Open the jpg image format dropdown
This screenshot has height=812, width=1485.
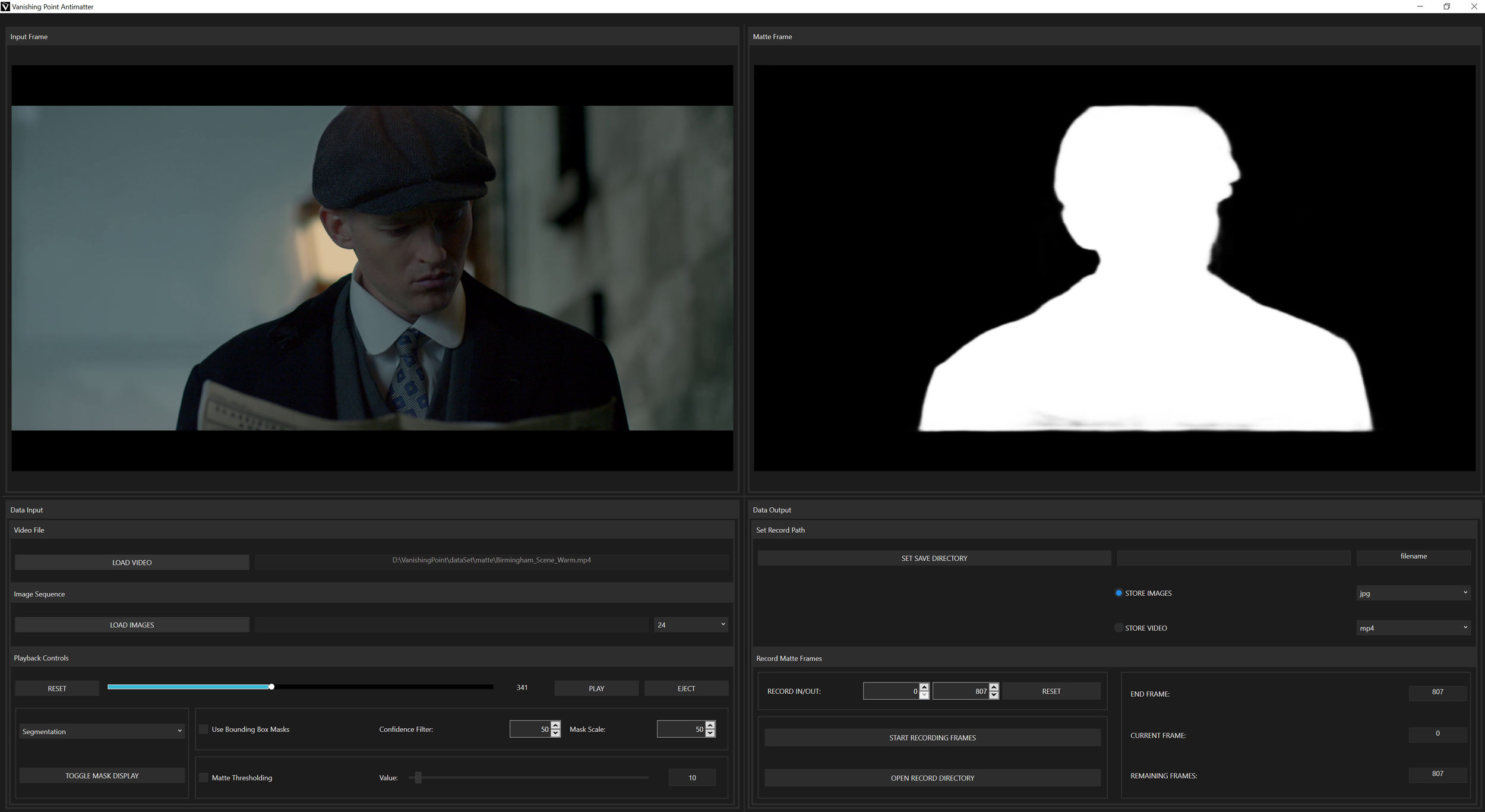[1413, 593]
